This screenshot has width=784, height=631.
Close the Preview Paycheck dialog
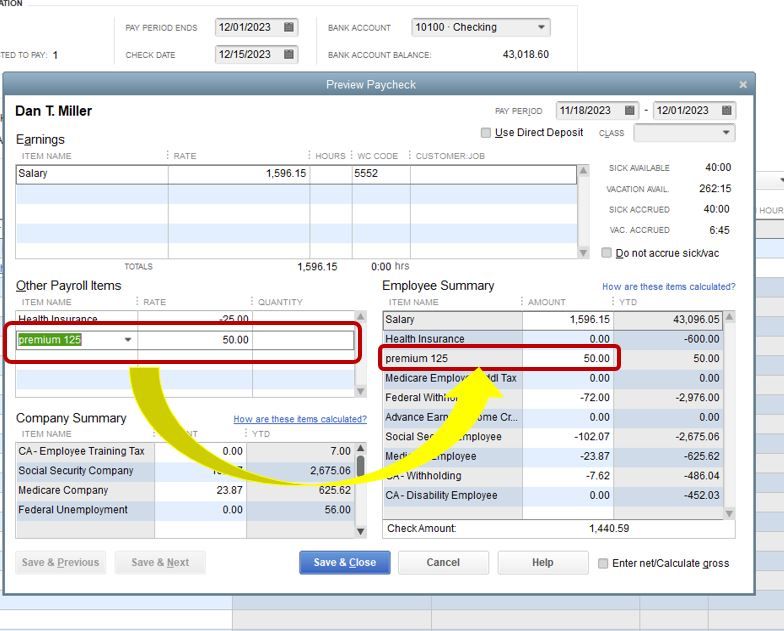tap(743, 84)
